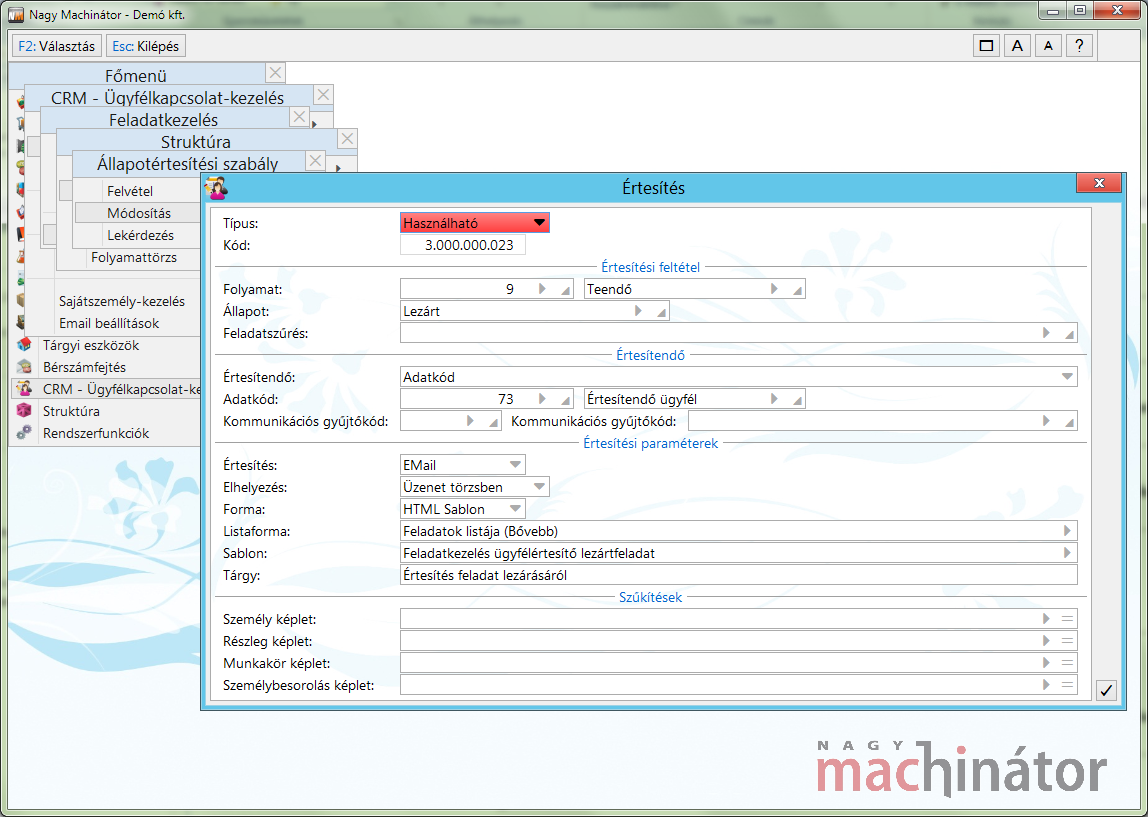Open the Értesítés EMail dropdown
The image size is (1148, 817).
click(x=515, y=465)
